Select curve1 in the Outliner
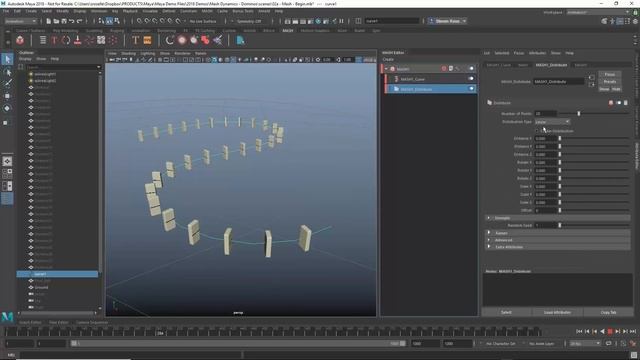640x360 pixels. (57, 274)
